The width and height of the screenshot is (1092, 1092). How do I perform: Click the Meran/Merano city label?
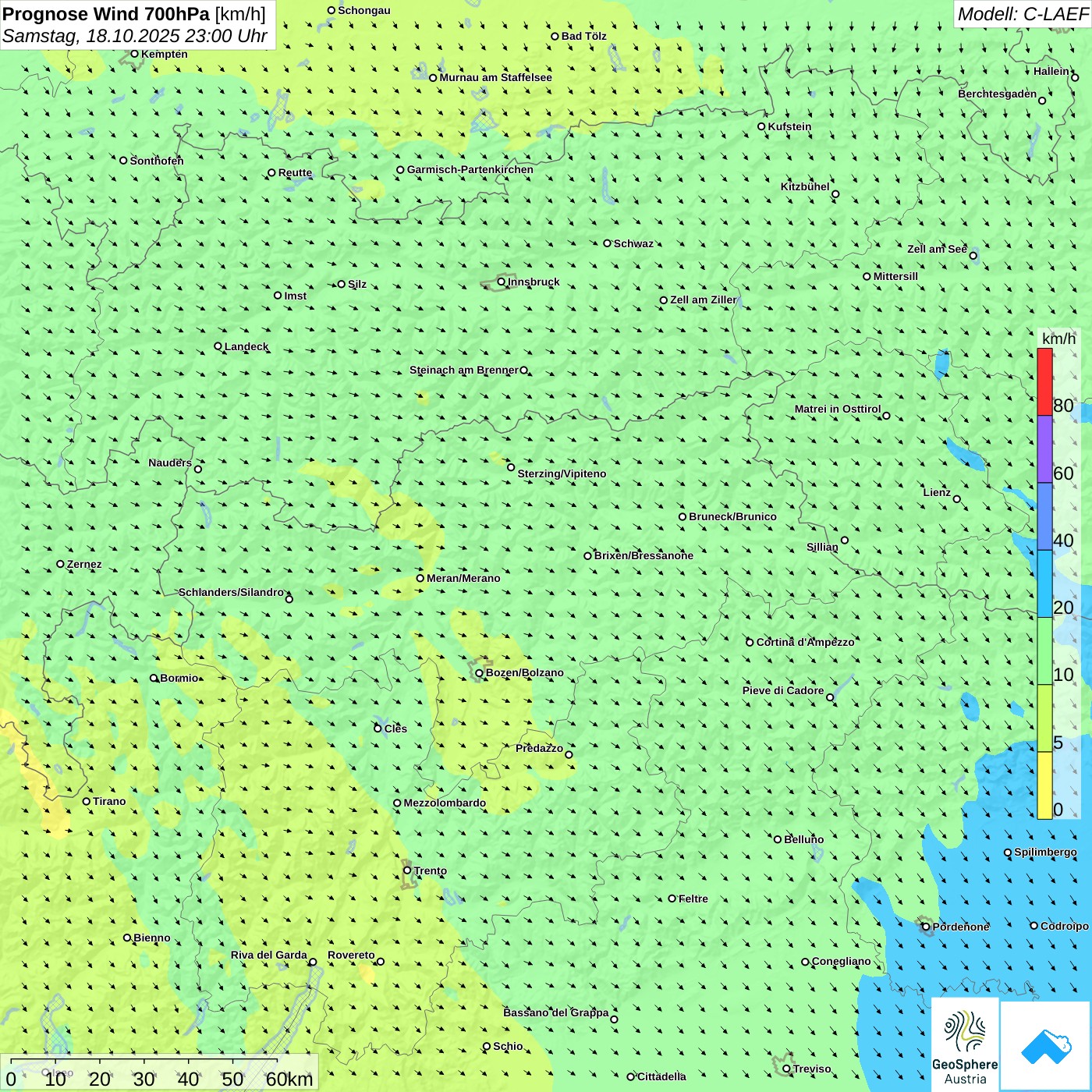coord(463,578)
